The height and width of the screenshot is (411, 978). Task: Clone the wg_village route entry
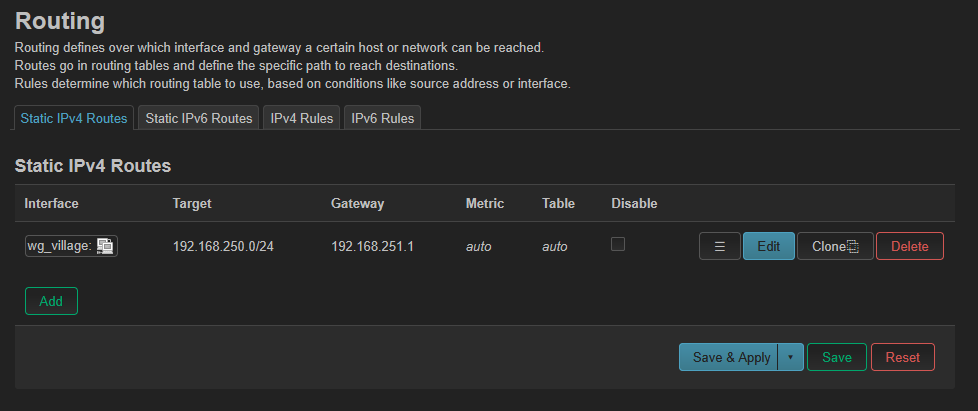coord(835,246)
